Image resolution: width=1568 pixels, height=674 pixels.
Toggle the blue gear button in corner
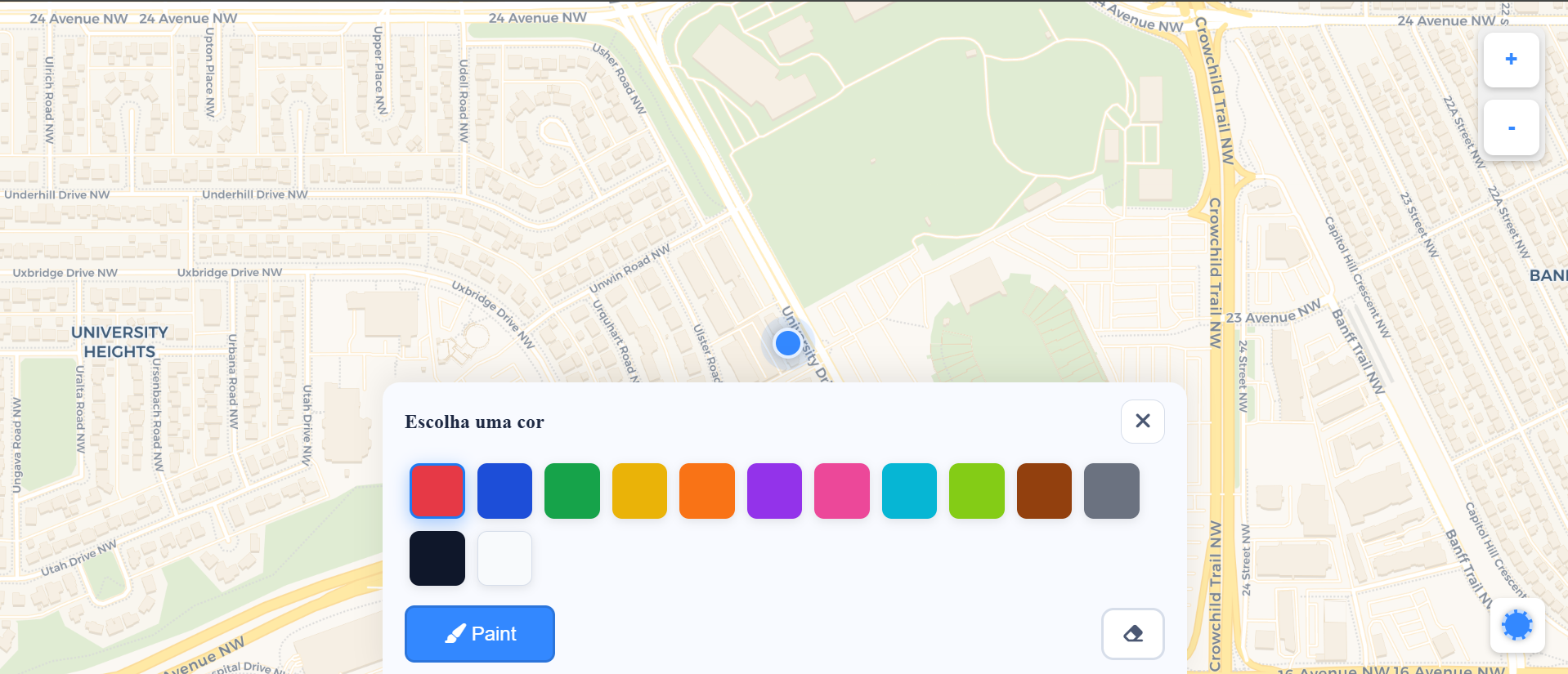1516,625
